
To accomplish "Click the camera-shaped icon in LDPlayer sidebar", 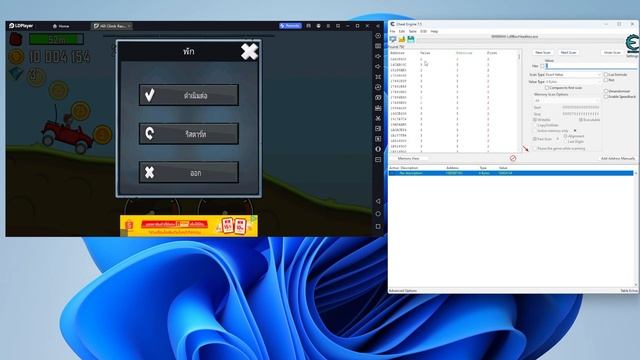I will click(x=378, y=98).
